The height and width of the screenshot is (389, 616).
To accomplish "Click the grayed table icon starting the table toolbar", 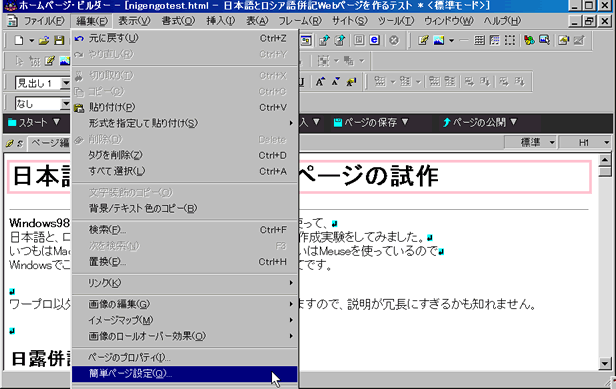I will coord(380,82).
